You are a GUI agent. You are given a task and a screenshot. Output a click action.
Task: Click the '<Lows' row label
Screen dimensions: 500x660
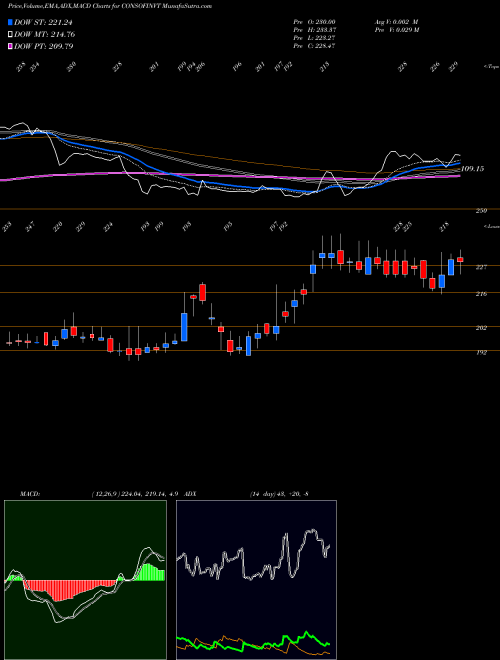(x=492, y=226)
